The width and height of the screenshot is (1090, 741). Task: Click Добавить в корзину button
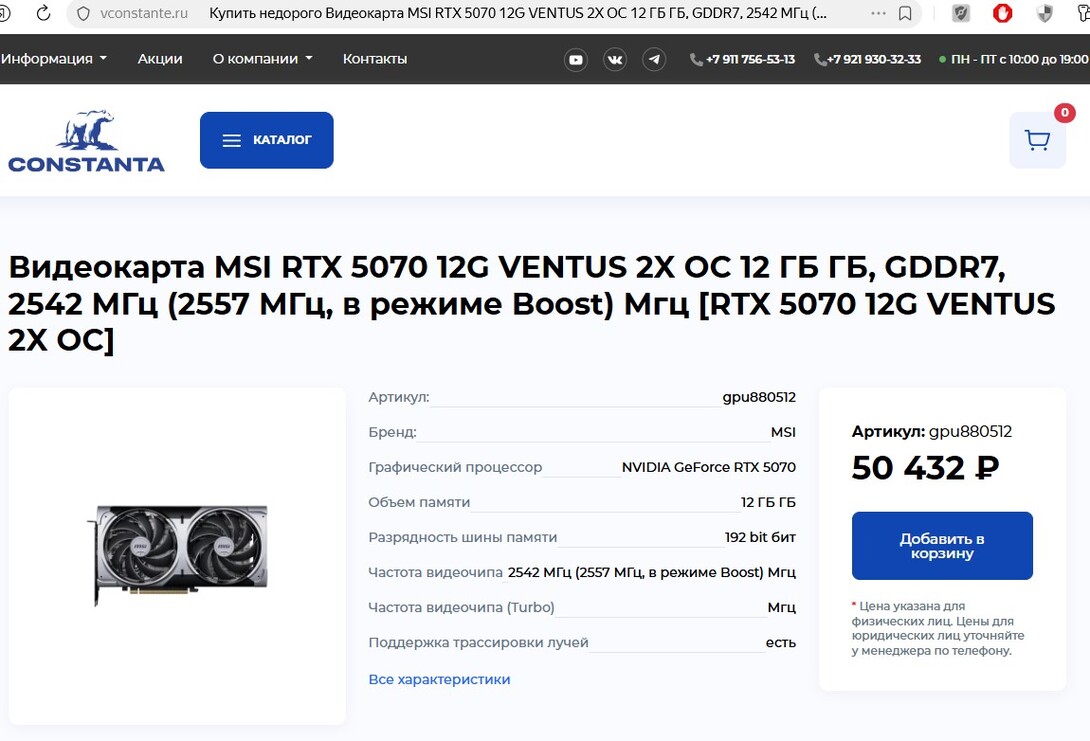942,546
